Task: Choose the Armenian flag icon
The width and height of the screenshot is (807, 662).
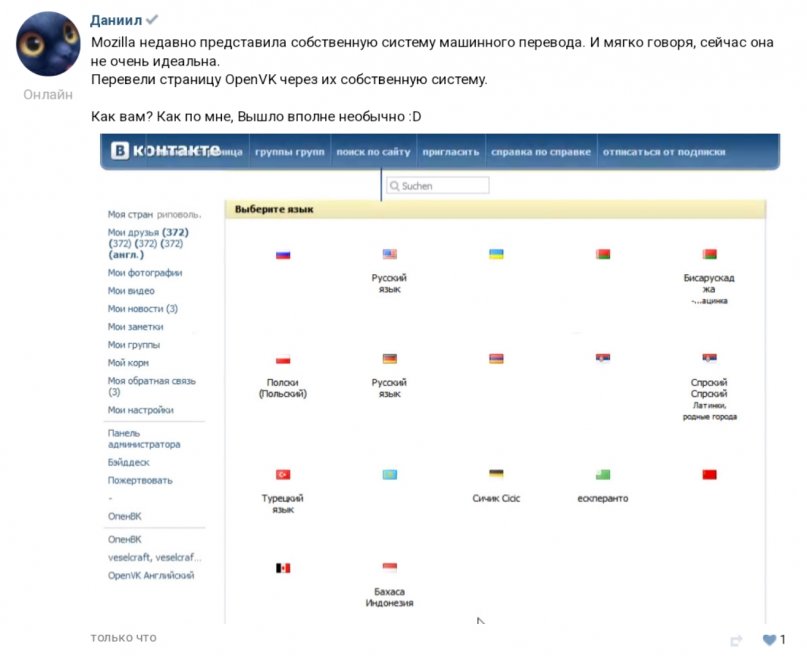Action: coord(496,358)
